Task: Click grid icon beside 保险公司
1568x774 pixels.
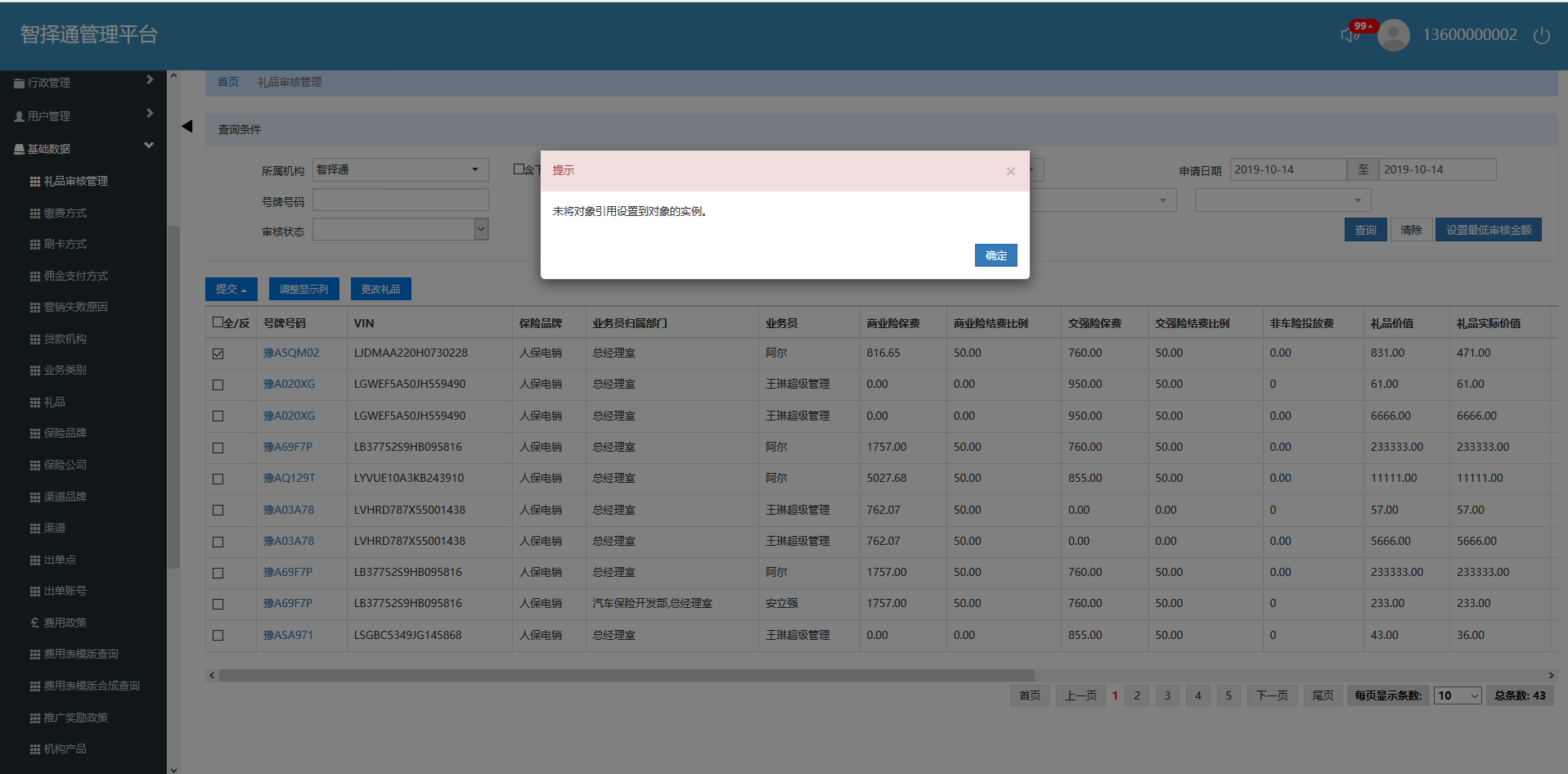Action: (34, 466)
